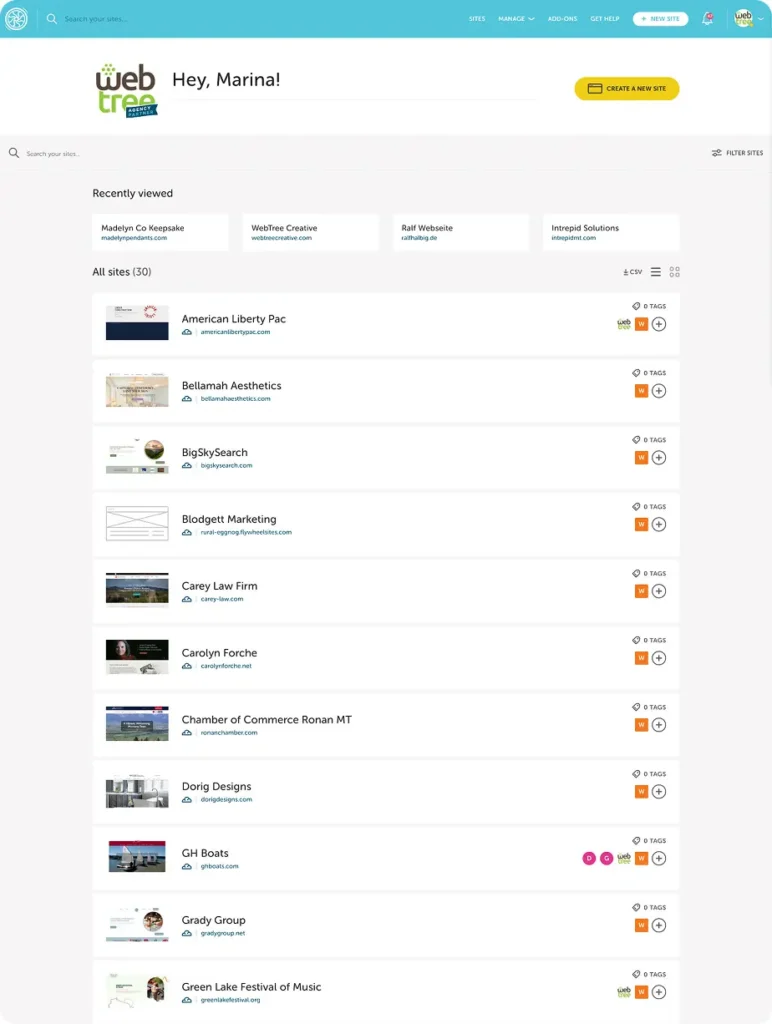Download sites list as CSV
This screenshot has height=1024, width=772.
point(633,272)
